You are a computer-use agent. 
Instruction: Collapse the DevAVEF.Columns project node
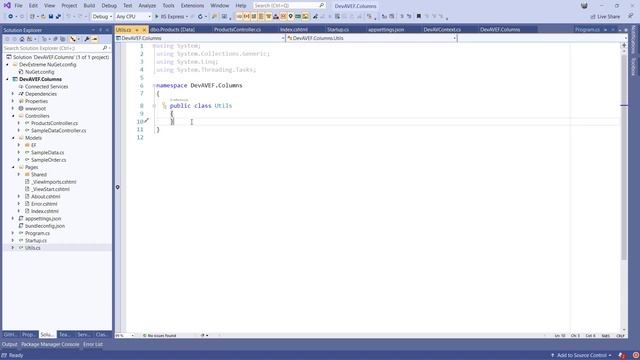(x=7, y=79)
